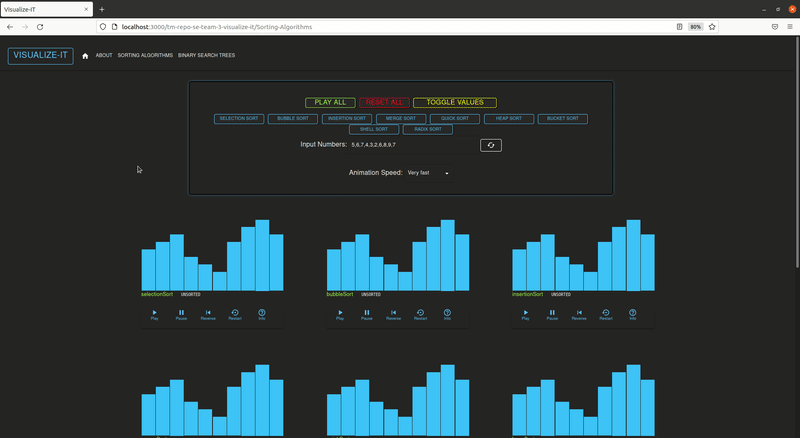Open Pocket save icon
This screenshot has width=800, height=438.
tap(775, 27)
